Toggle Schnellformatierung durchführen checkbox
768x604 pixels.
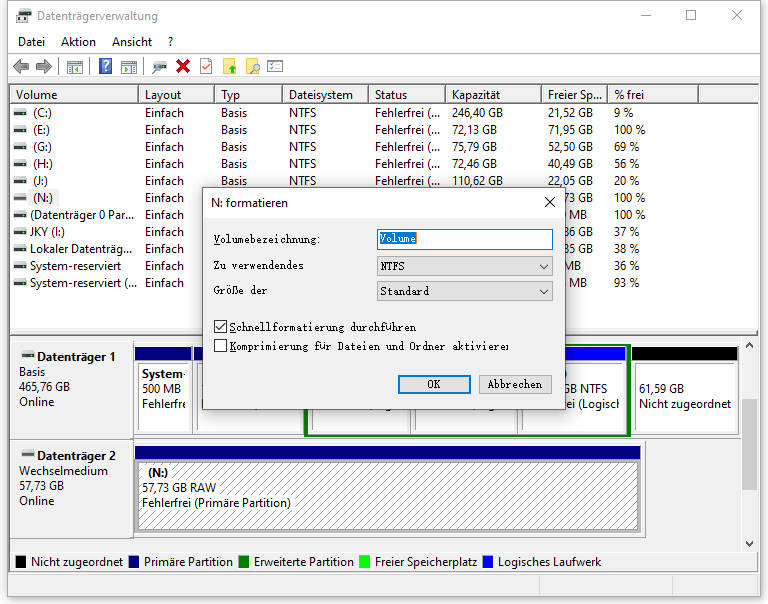click(220, 326)
